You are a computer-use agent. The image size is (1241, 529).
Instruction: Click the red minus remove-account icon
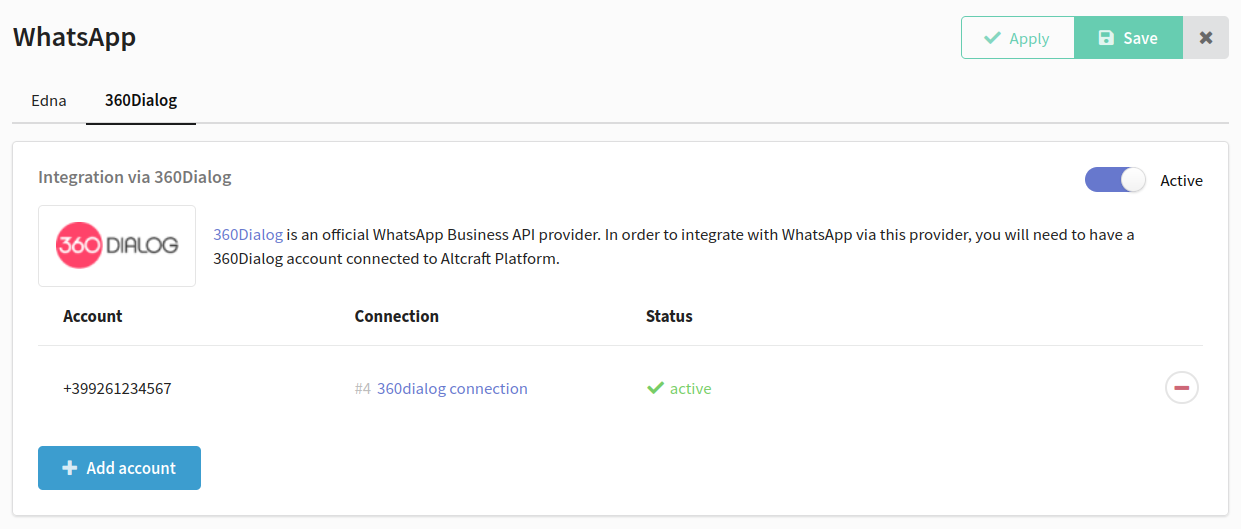coord(1181,388)
